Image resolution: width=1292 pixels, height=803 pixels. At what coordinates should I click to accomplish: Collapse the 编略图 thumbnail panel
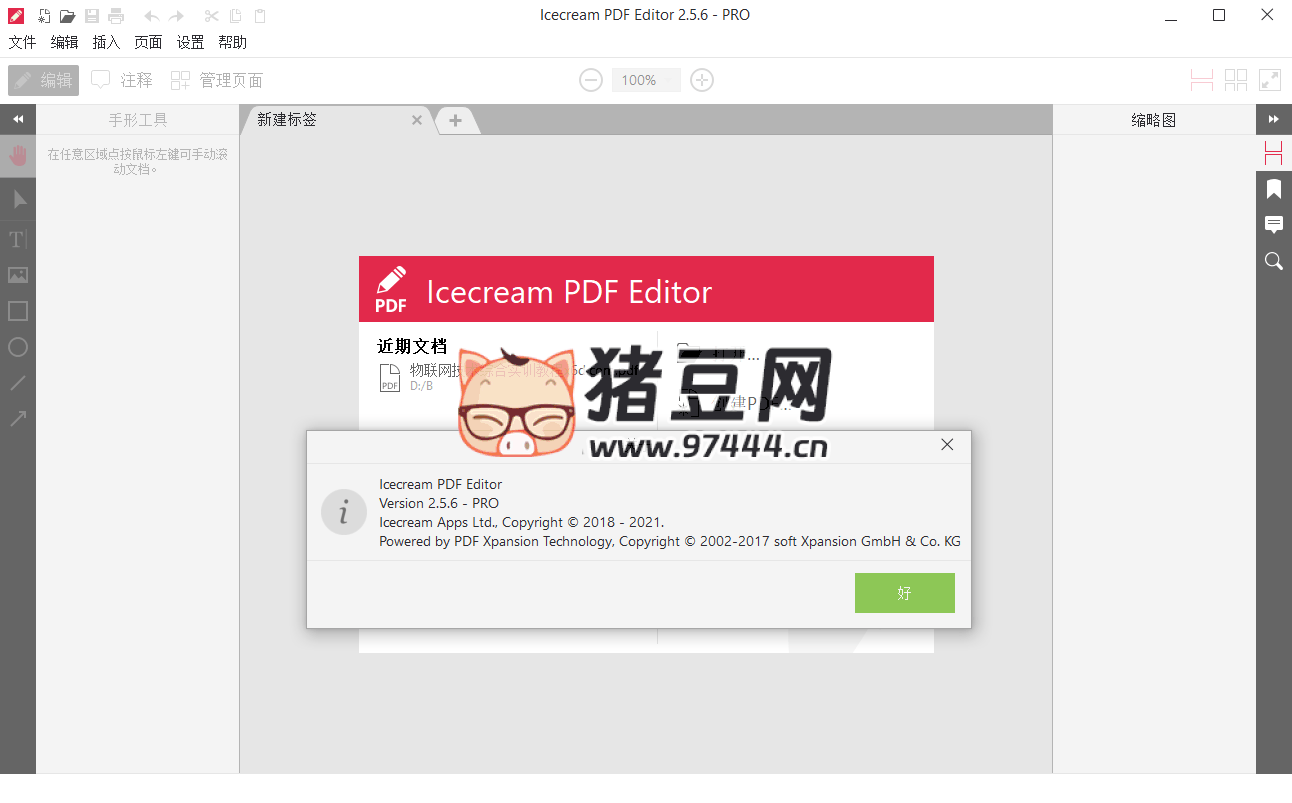(1274, 118)
